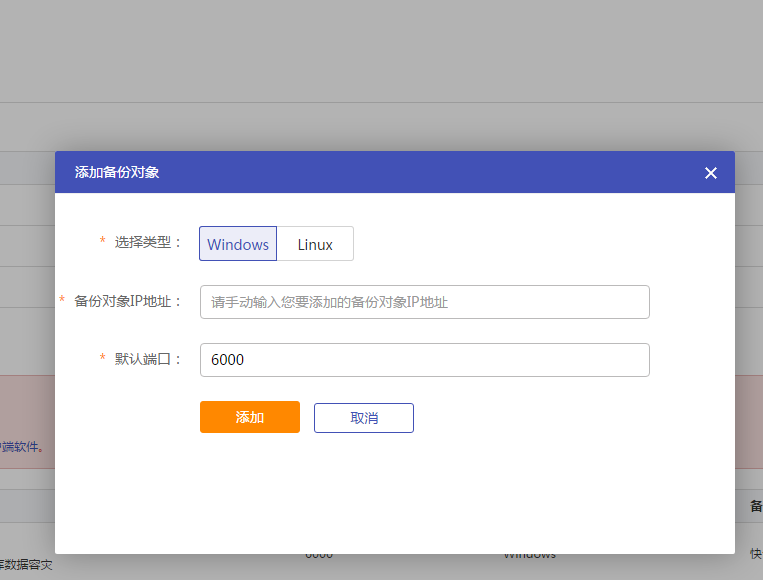Click the blue dialog header bar
This screenshot has height=580, width=763.
400,172
